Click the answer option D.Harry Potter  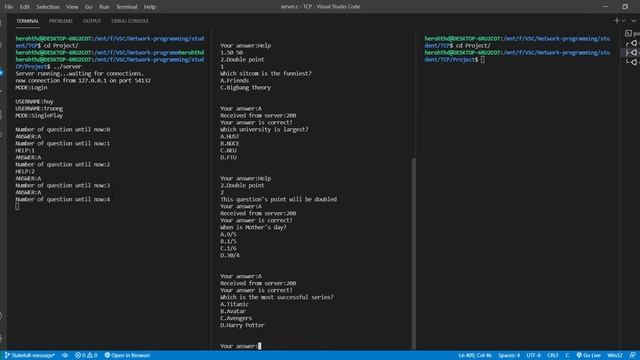pos(242,325)
